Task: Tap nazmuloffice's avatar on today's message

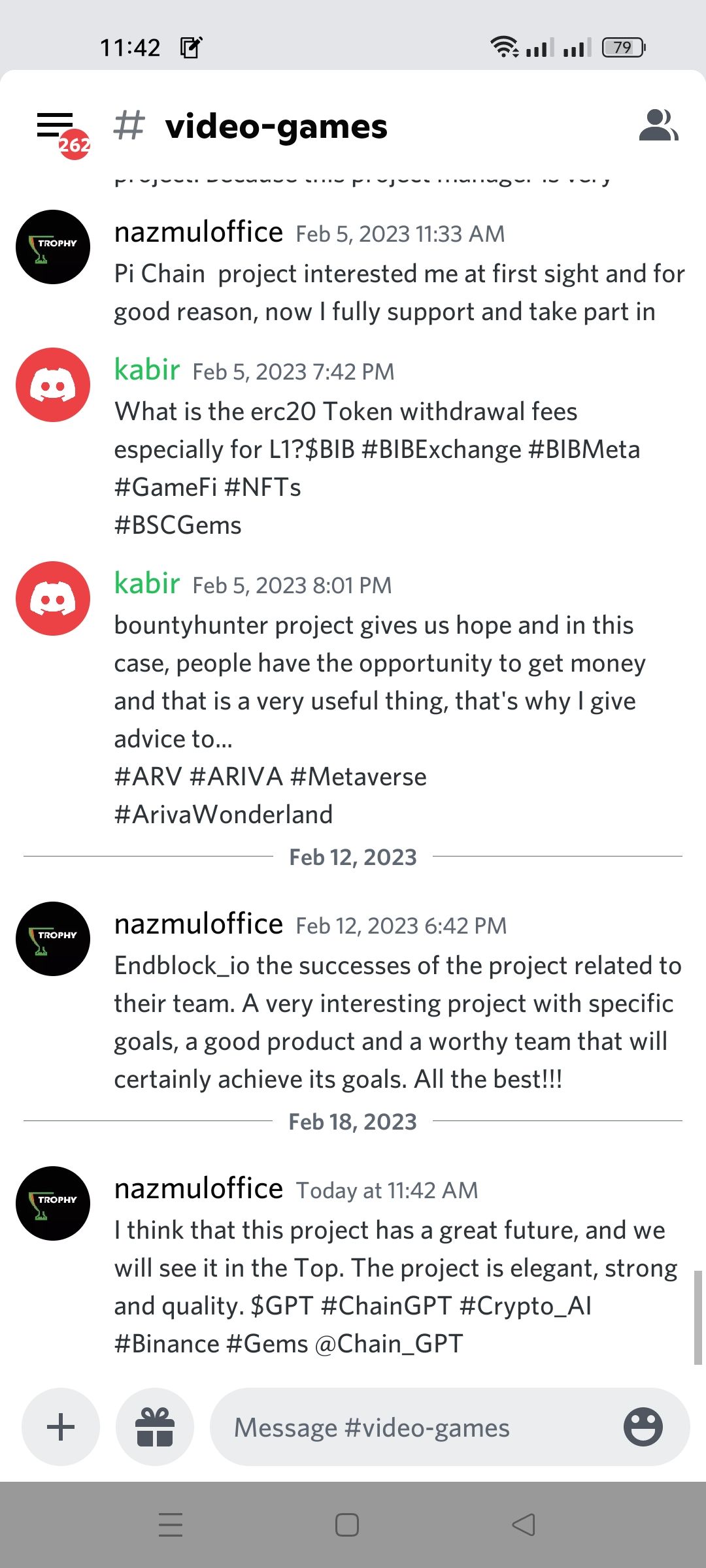Action: 53,1203
